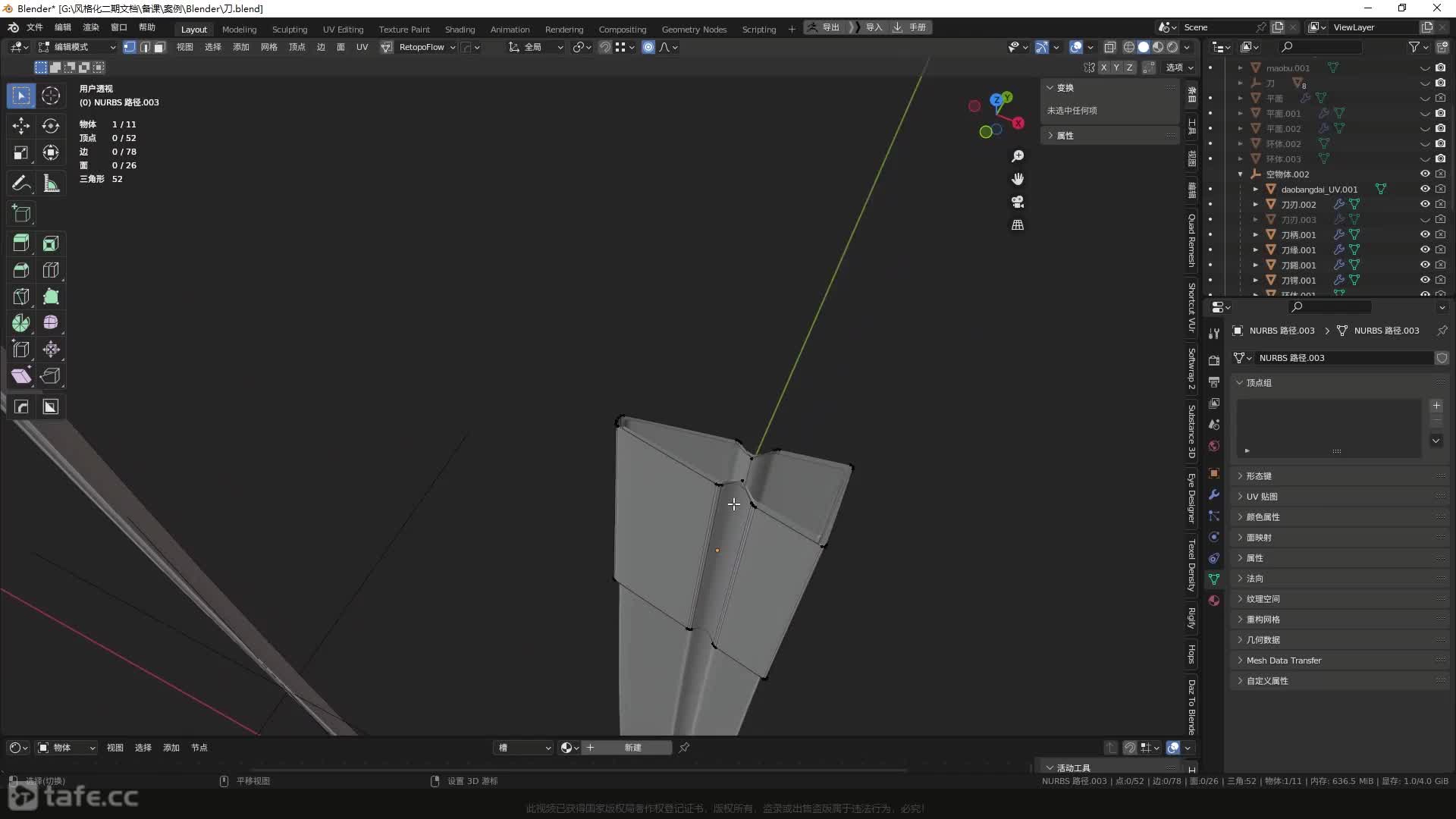Select the Add Cube tool
This screenshot has height=819, width=1456.
pyautogui.click(x=21, y=214)
